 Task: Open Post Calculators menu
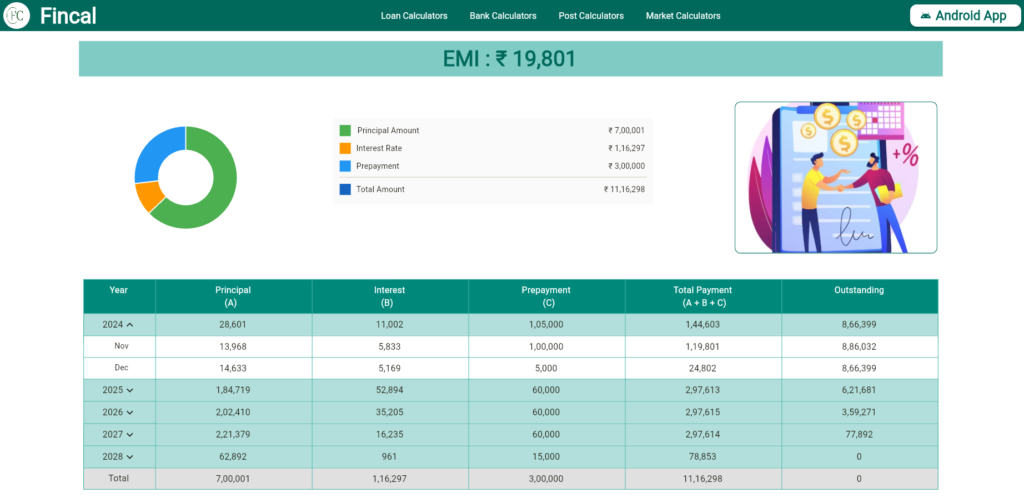591,16
